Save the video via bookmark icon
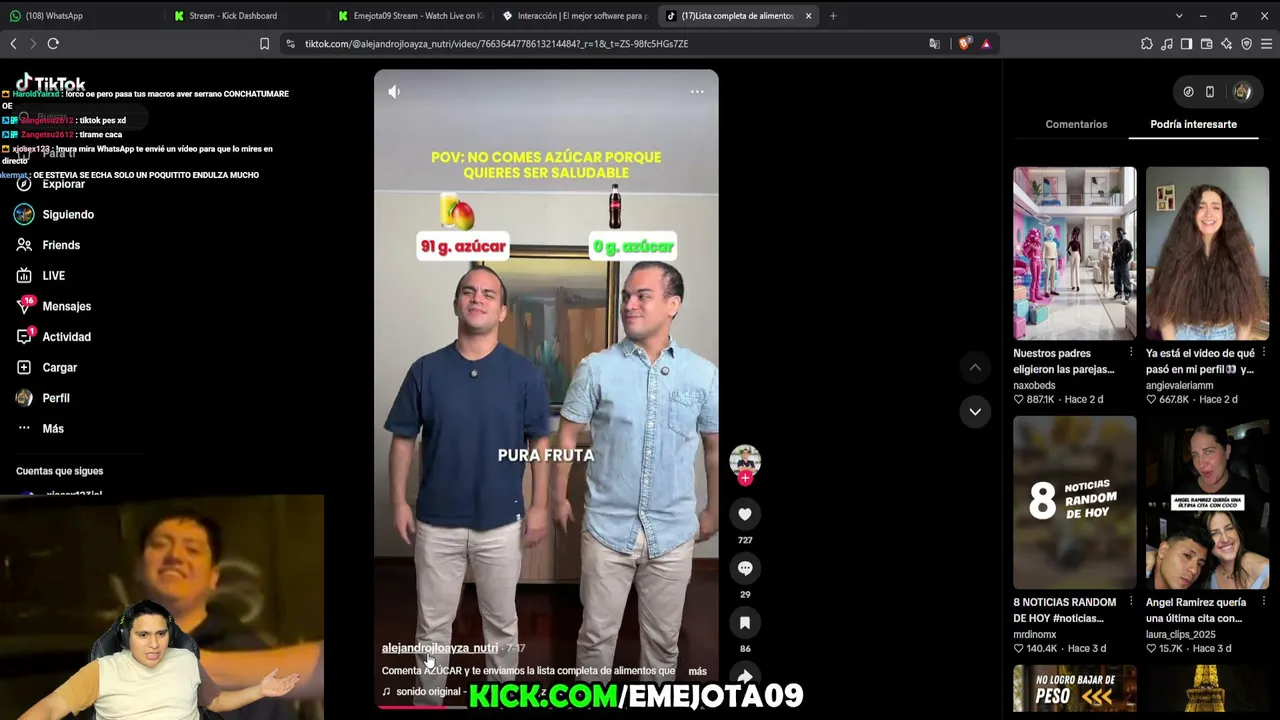The width and height of the screenshot is (1280, 720). (745, 623)
